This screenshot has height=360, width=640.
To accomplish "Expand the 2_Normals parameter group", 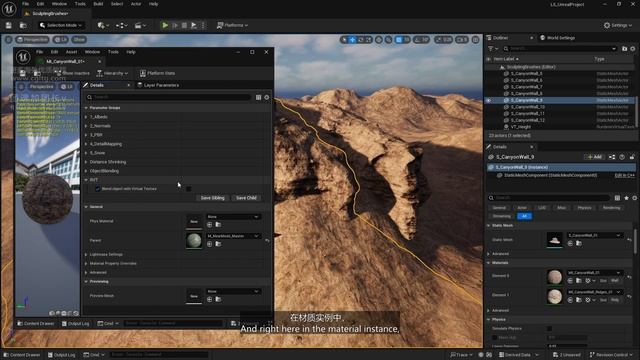I will [x=86, y=126].
